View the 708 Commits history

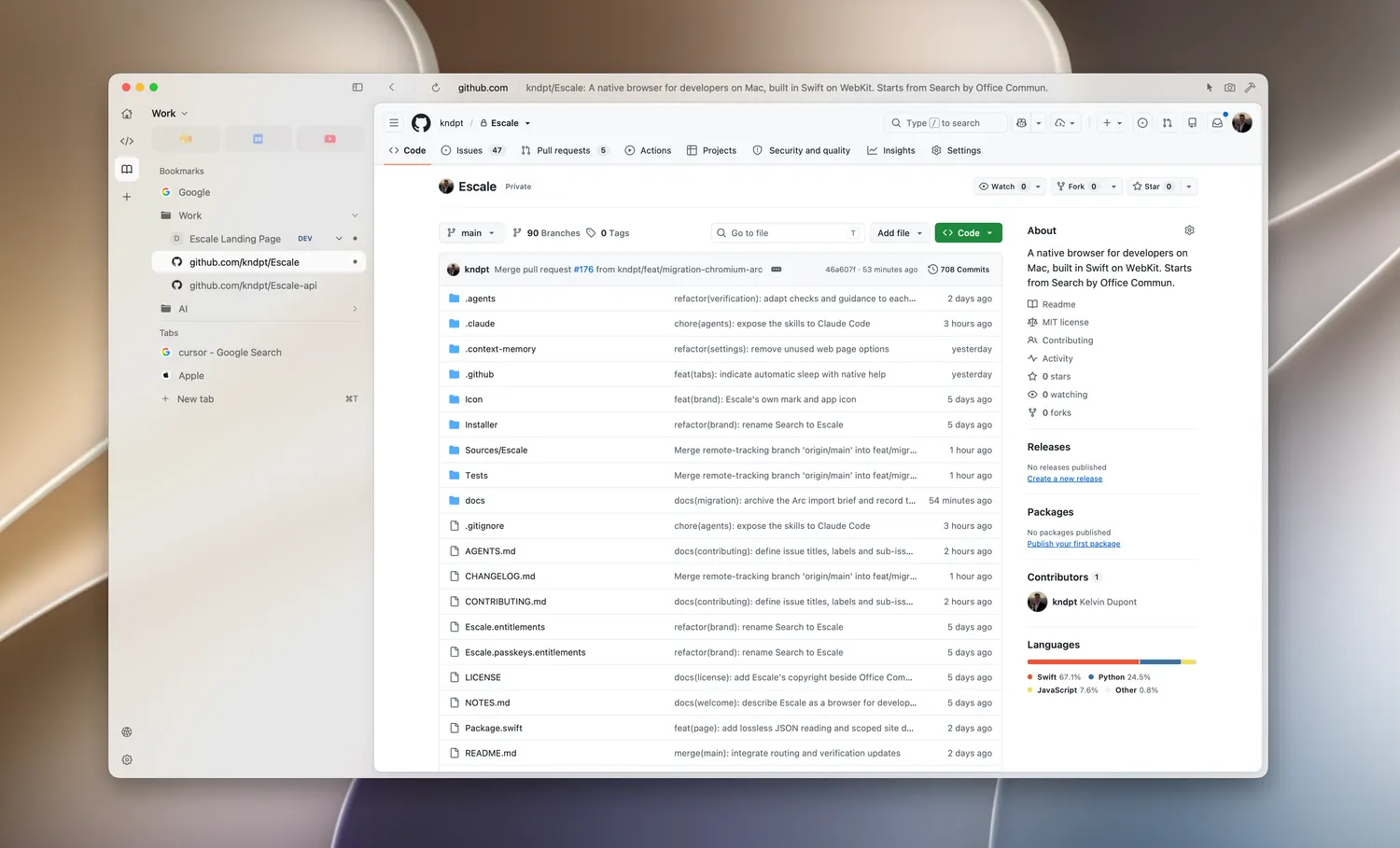959,270
